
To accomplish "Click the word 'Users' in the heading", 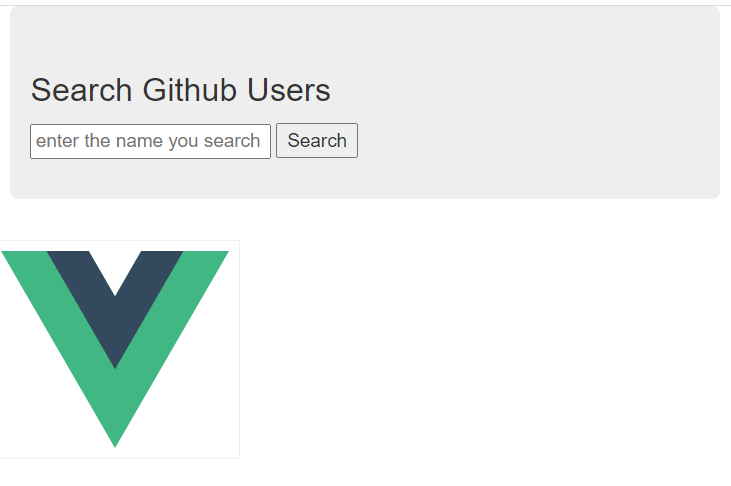I will click(289, 90).
